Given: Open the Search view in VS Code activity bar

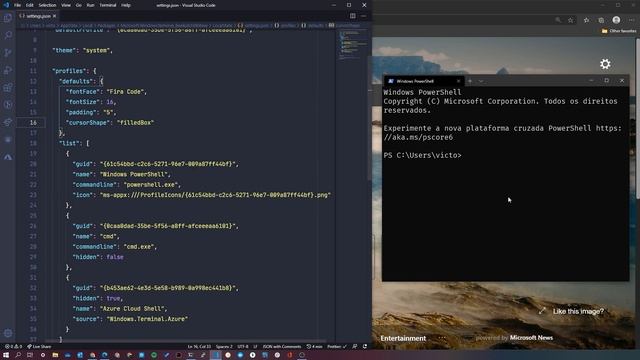Looking at the screenshot, I should (x=8, y=35).
